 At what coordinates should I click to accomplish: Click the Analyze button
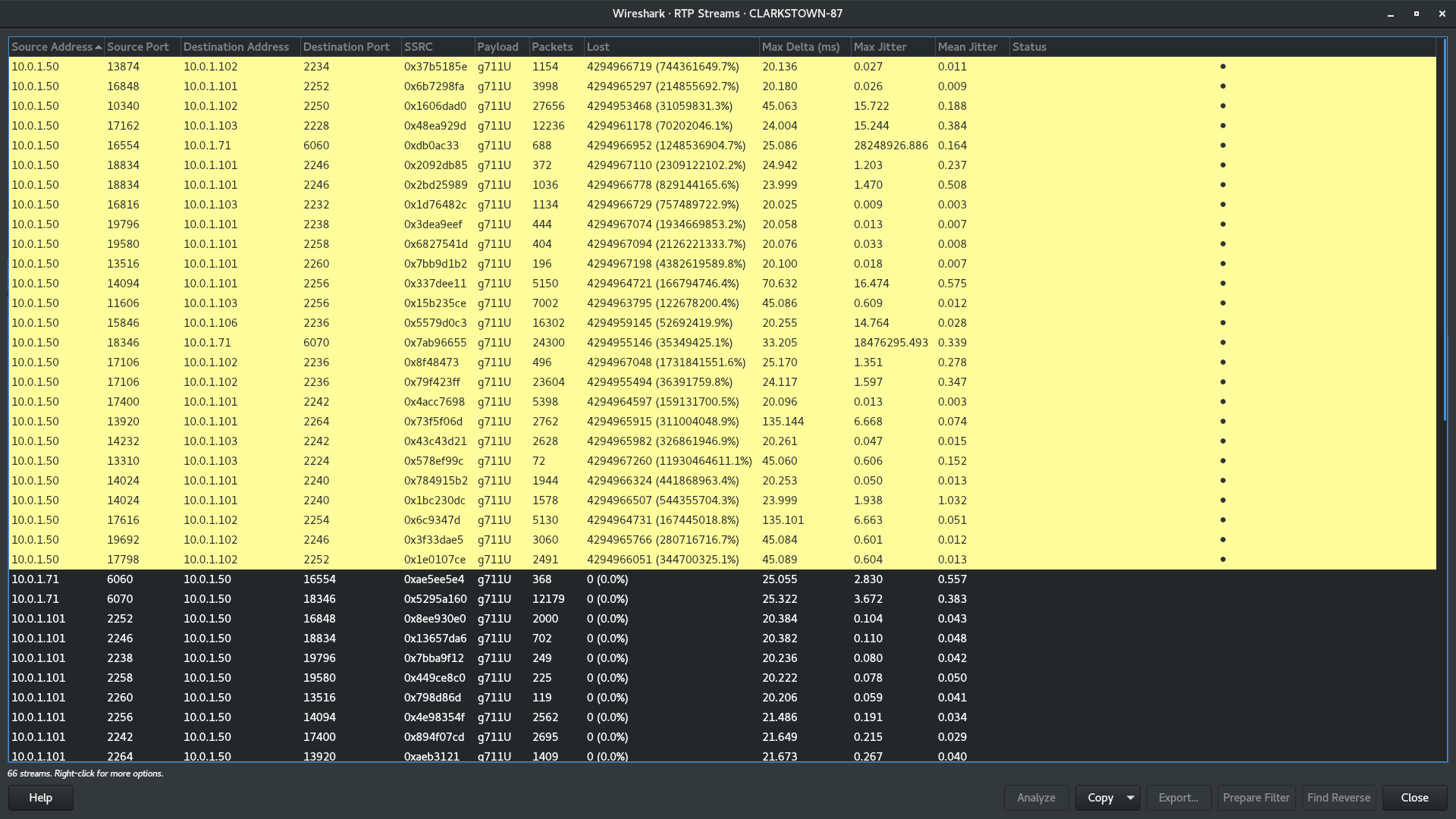(x=1036, y=798)
